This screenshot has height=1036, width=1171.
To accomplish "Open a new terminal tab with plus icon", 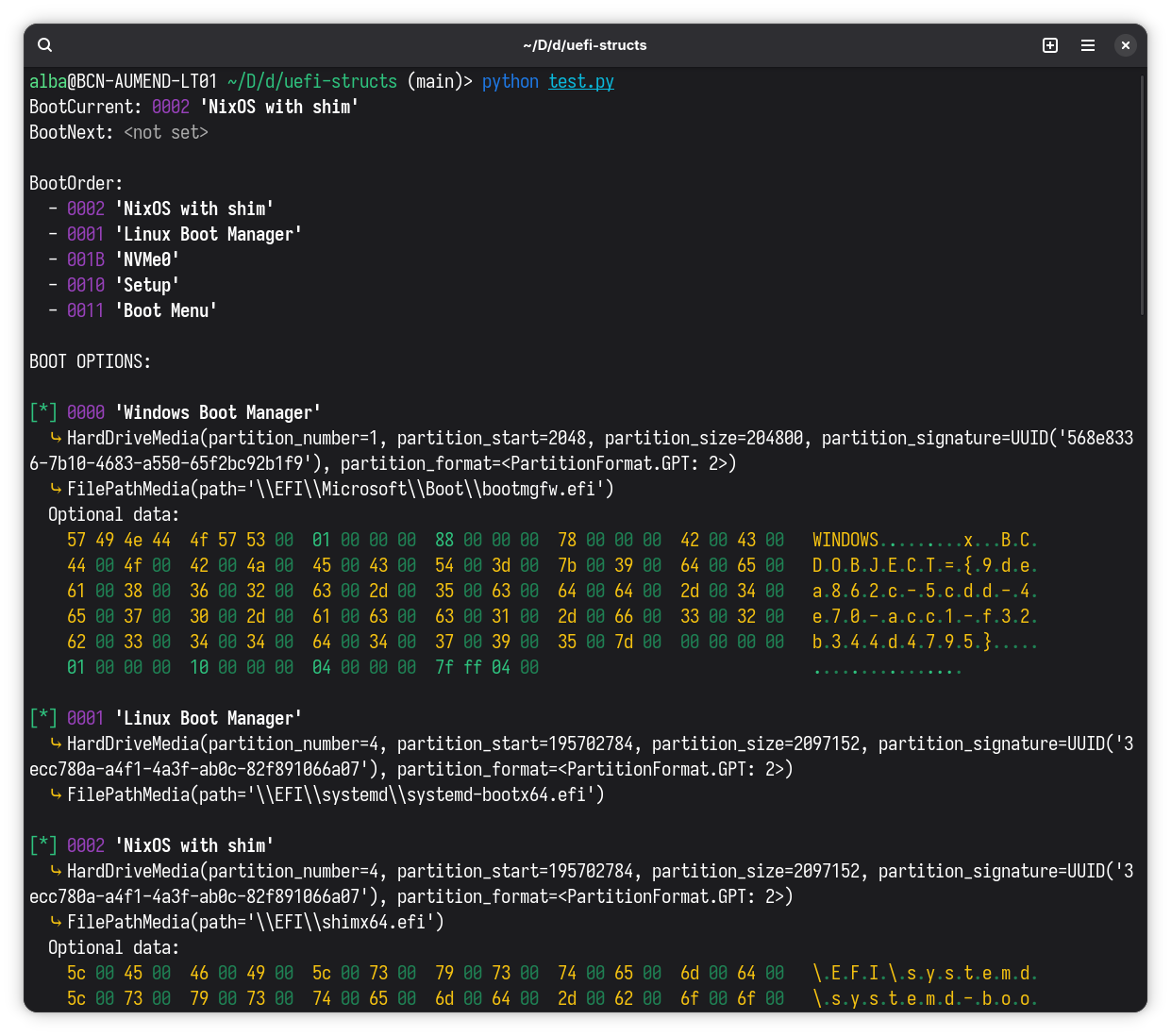I will coord(1049,44).
